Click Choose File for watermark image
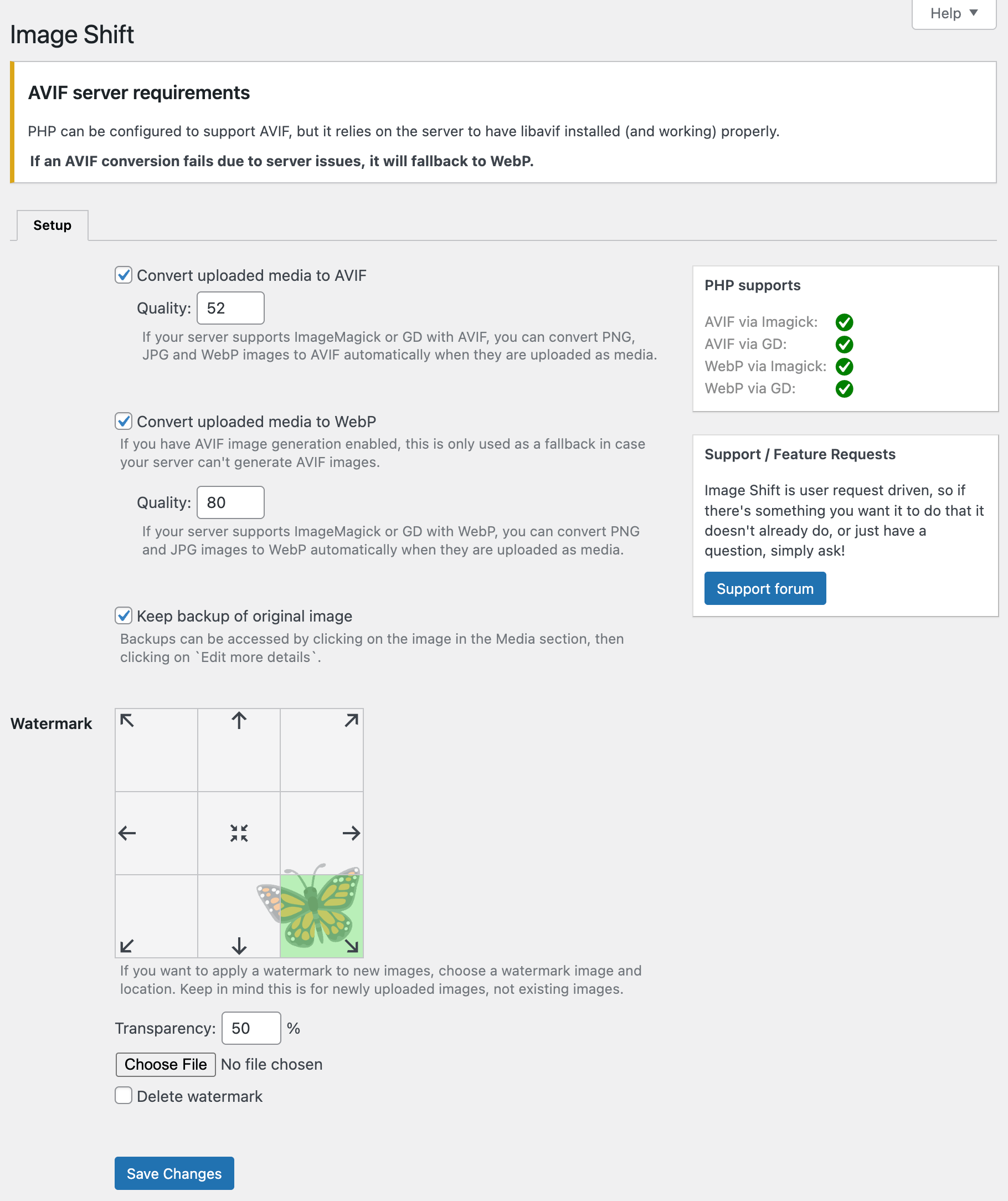 165,1064
